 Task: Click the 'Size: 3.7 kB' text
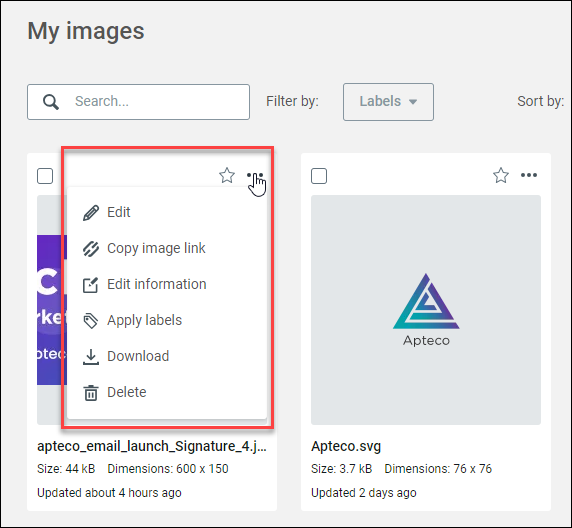341,469
